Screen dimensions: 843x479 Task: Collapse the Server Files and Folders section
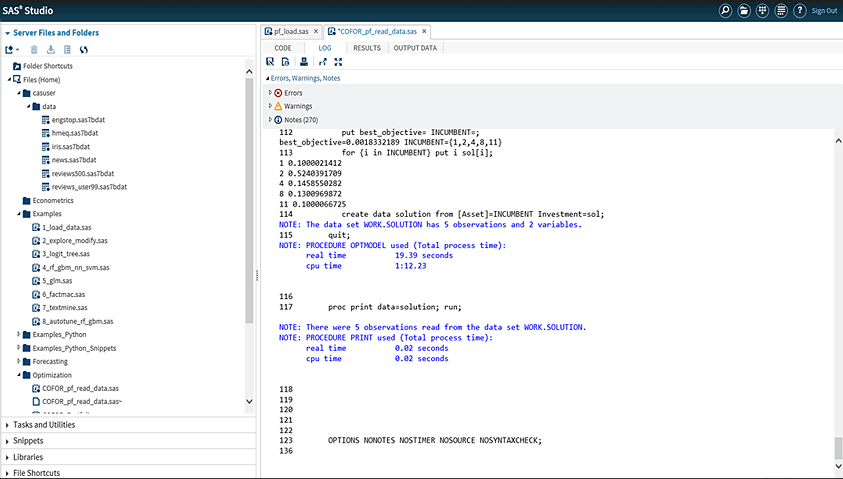pyautogui.click(x=8, y=33)
